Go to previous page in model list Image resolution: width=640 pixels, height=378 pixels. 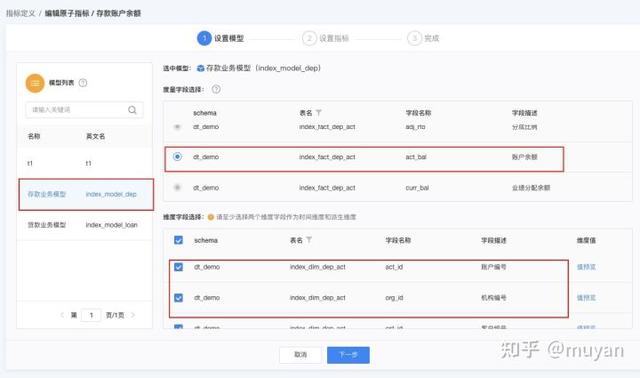pyautogui.click(x=62, y=315)
